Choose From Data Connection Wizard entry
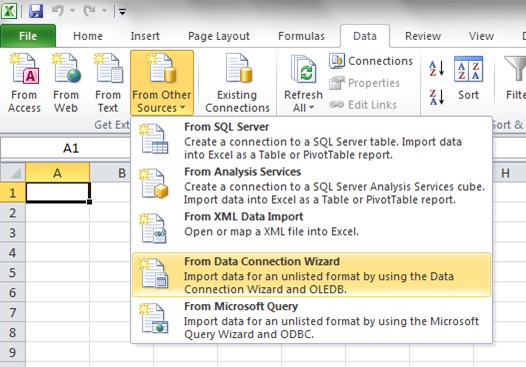526x367 pixels. click(x=311, y=275)
